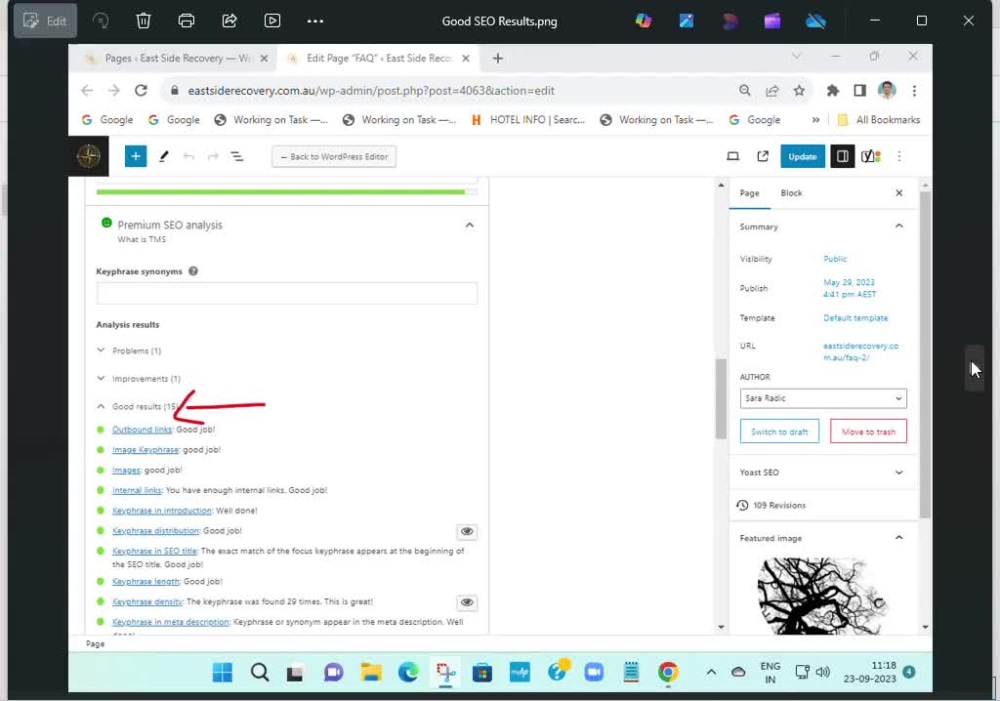The height and width of the screenshot is (701, 1000).
Task: Click the Default template link
Action: click(x=855, y=318)
